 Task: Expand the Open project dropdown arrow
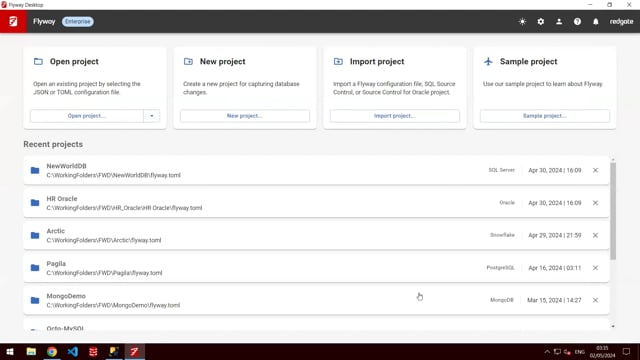(151, 116)
